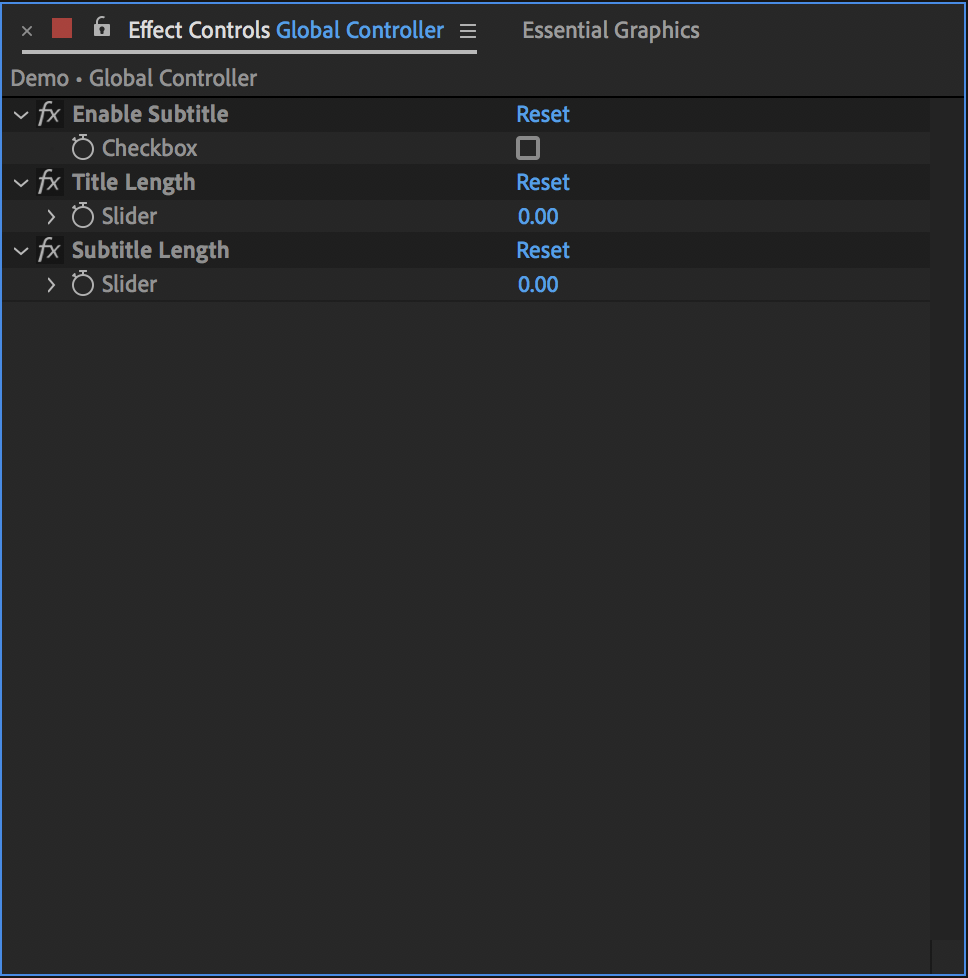Screen dimensions: 968x978
Task: Expand the Title Length Slider property
Action: coord(52,216)
